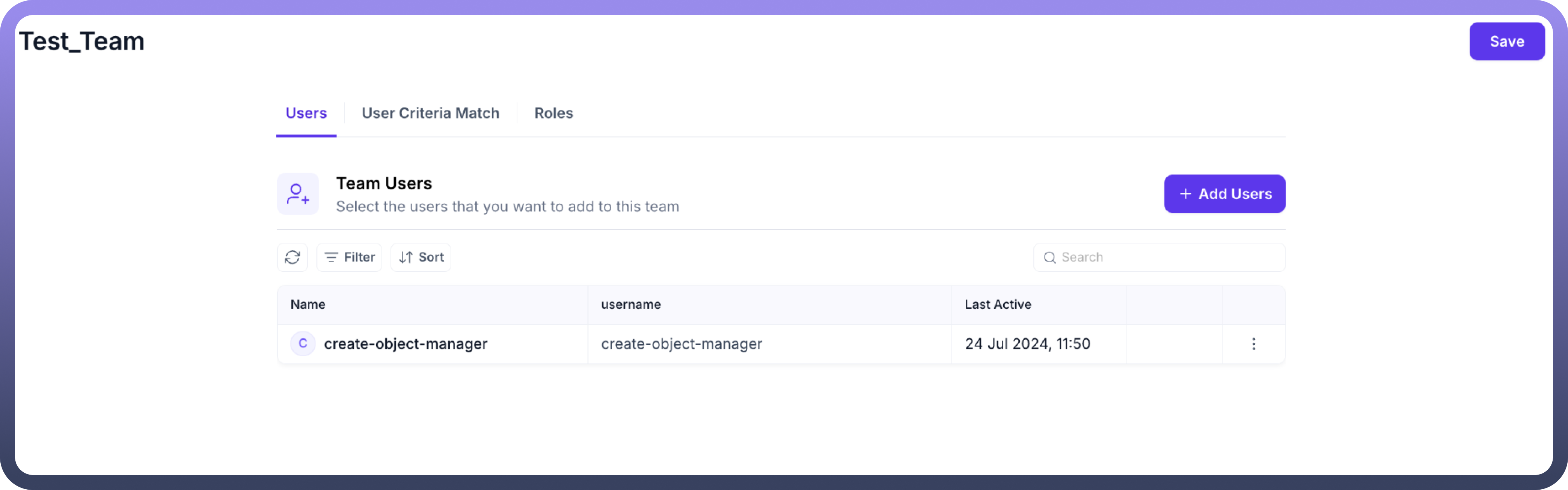Click the C avatar of create-object-manager

click(303, 343)
